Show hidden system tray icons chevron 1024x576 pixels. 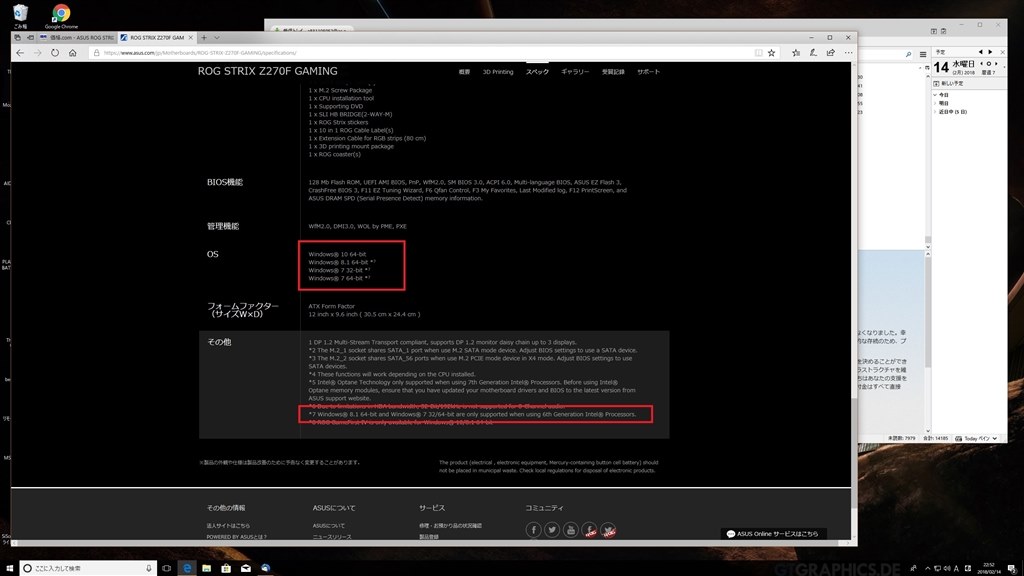927,568
